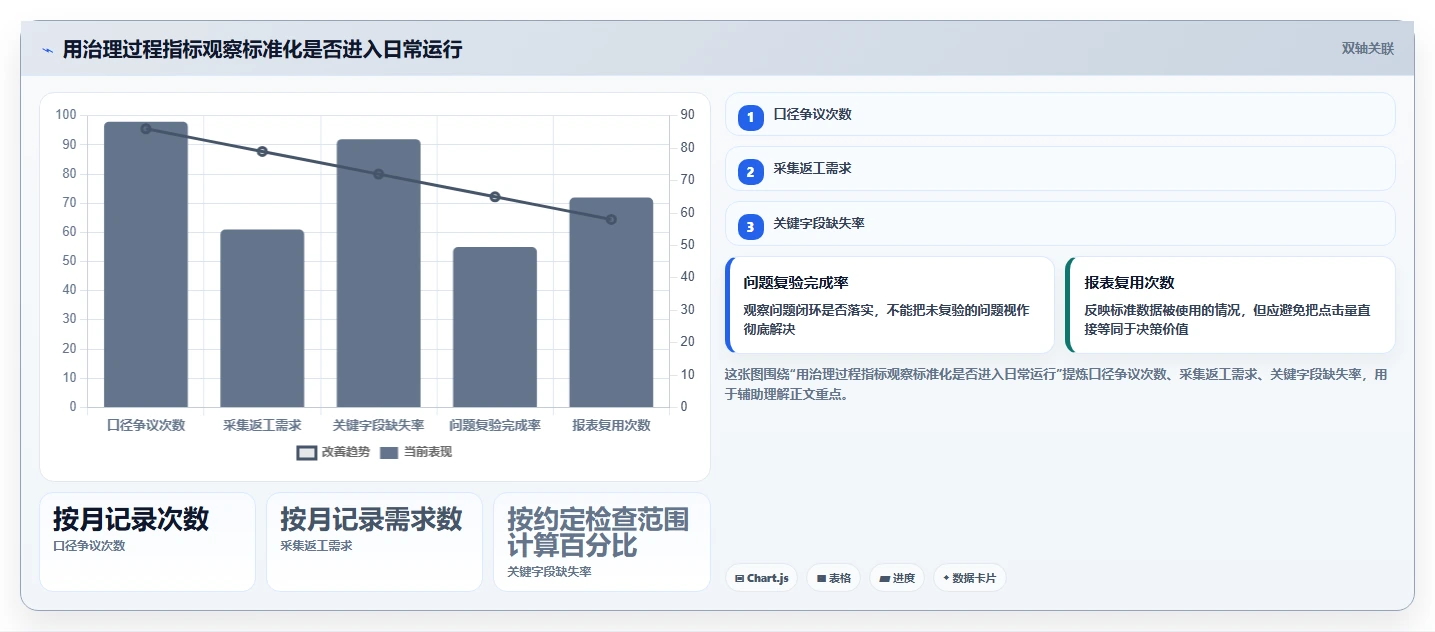Click the number 3 badge for 关键字段缺失率
This screenshot has width=1435, height=632.
pos(751,227)
